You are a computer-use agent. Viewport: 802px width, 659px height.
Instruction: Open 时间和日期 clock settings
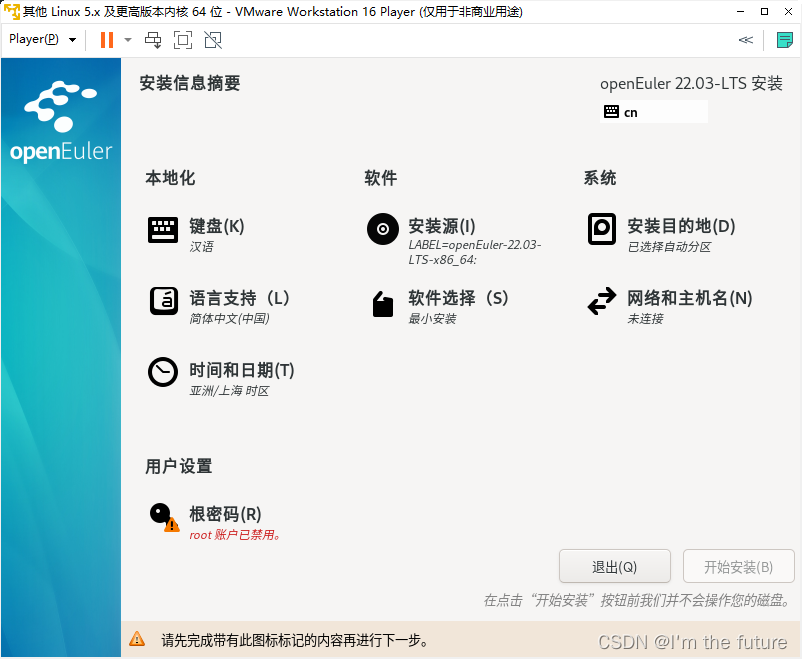click(240, 370)
